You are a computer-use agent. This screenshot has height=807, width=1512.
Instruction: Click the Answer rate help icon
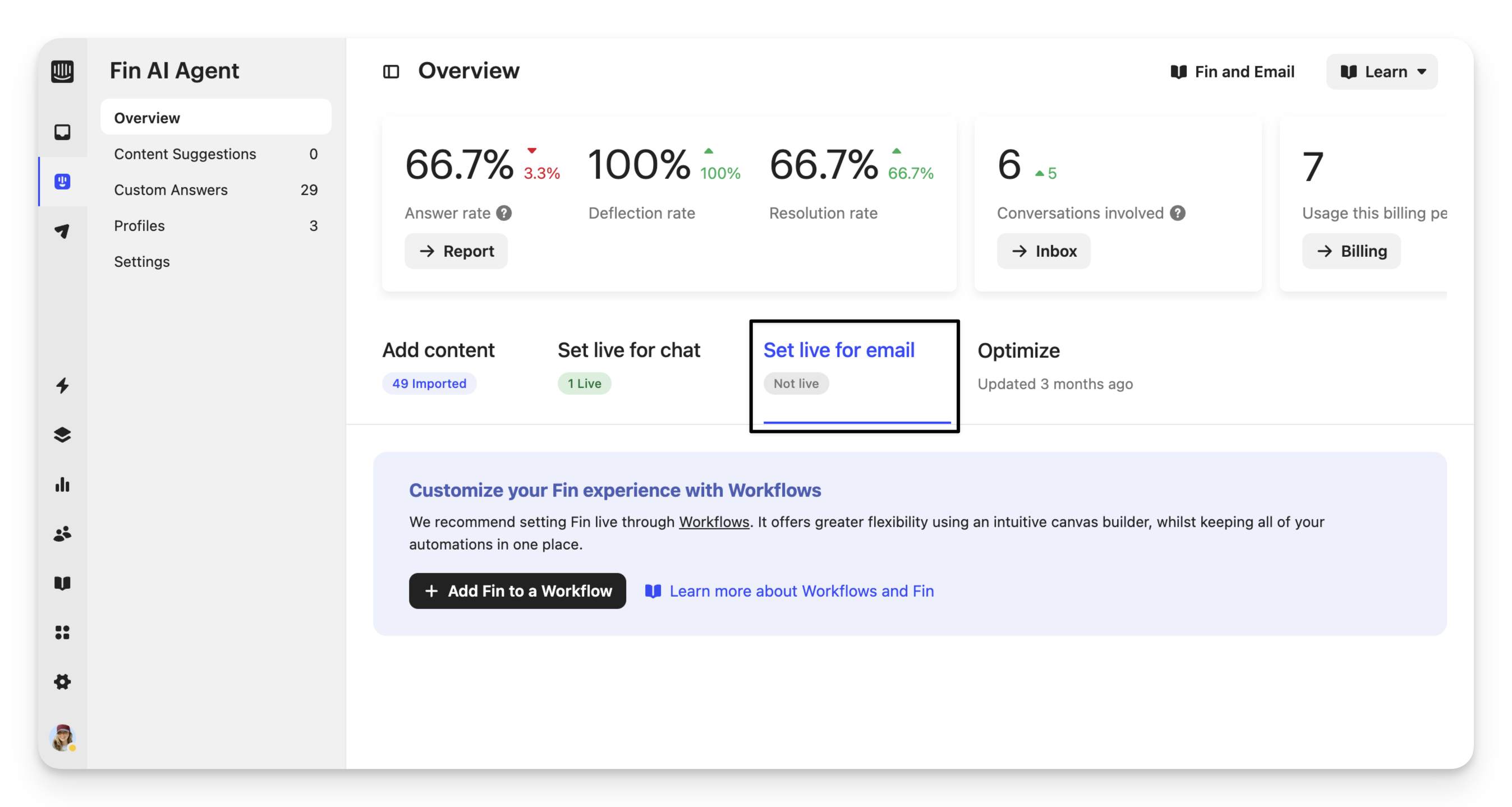[504, 213]
